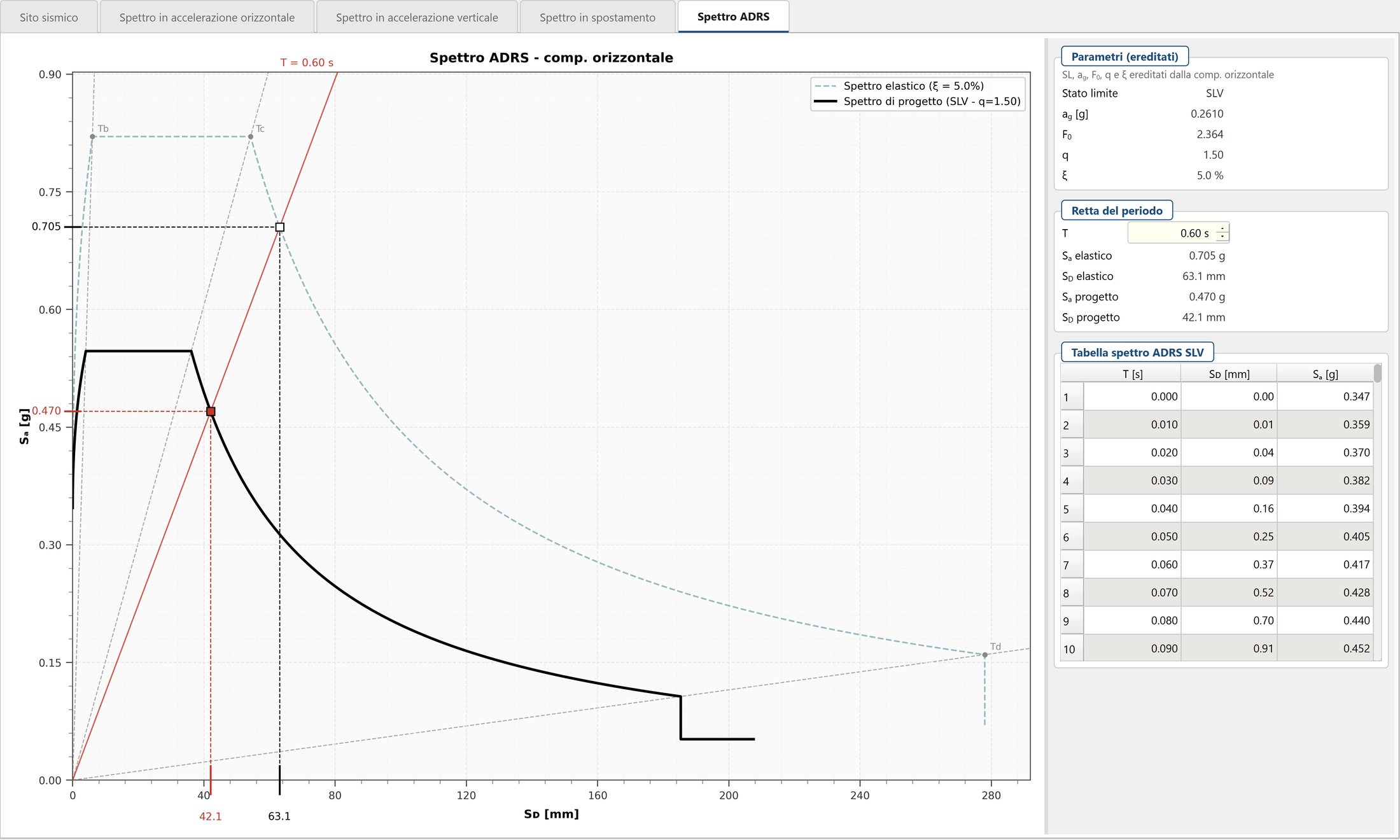Image resolution: width=1400 pixels, height=840 pixels.
Task: Click the Sₐ [g] column header
Action: pyautogui.click(x=1325, y=374)
